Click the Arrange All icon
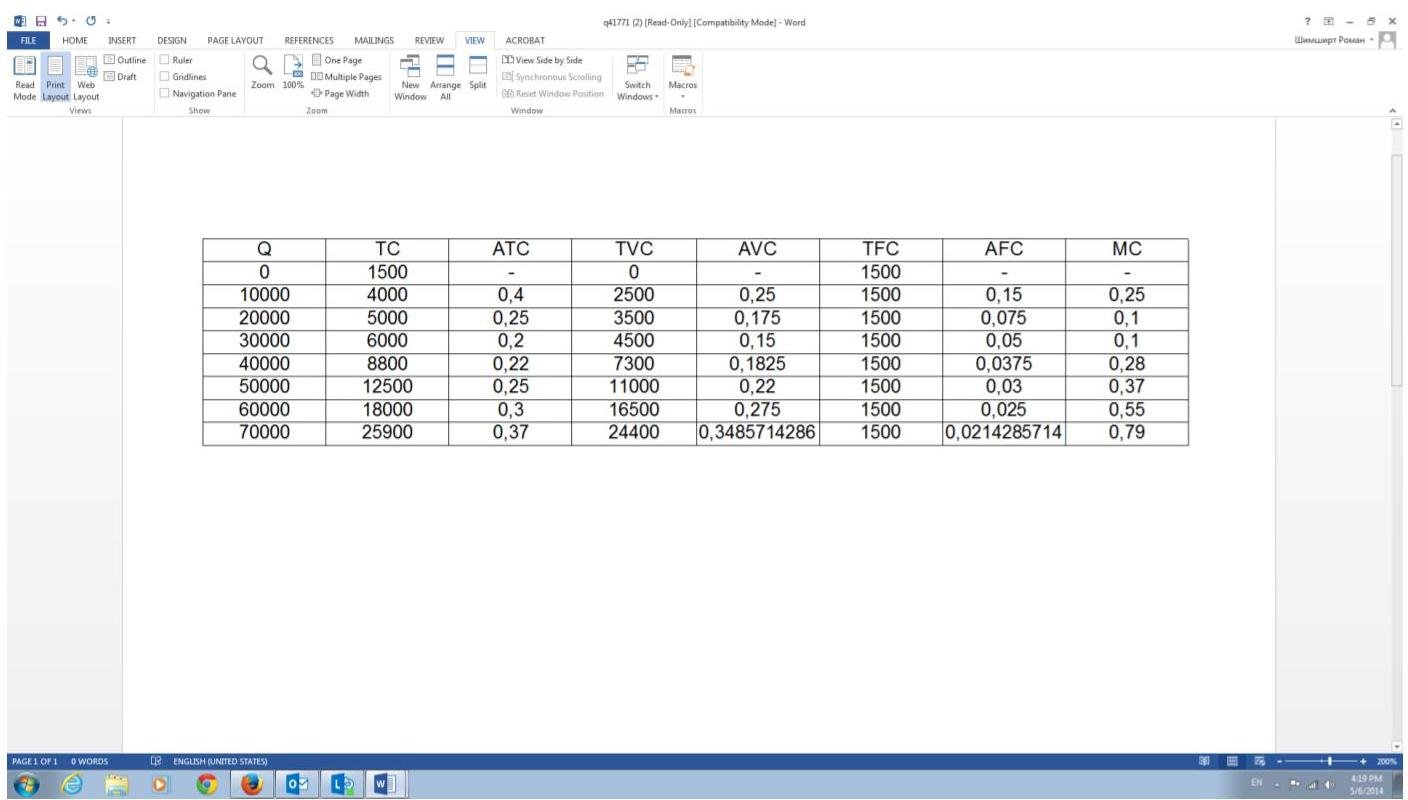This screenshot has width=1408, height=800. (x=445, y=75)
